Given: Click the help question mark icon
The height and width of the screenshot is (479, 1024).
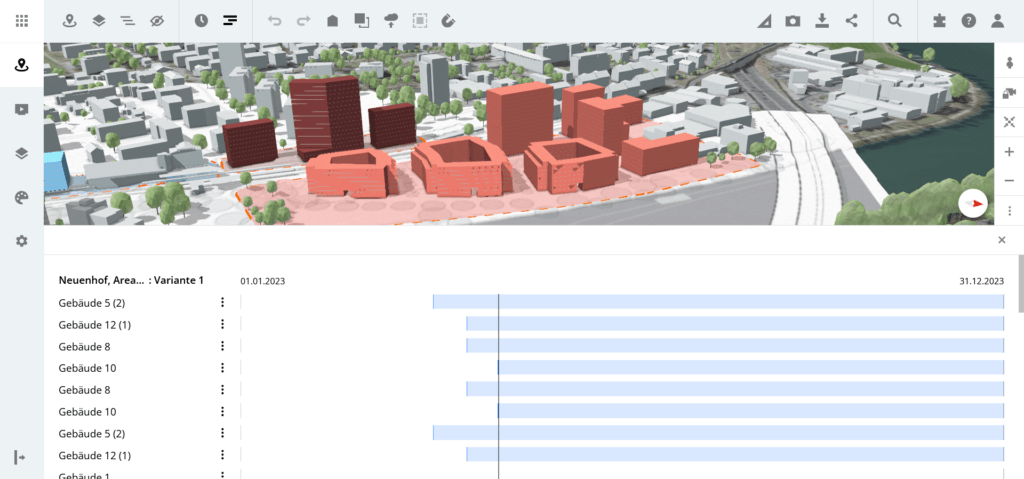Looking at the screenshot, I should (x=968, y=20).
